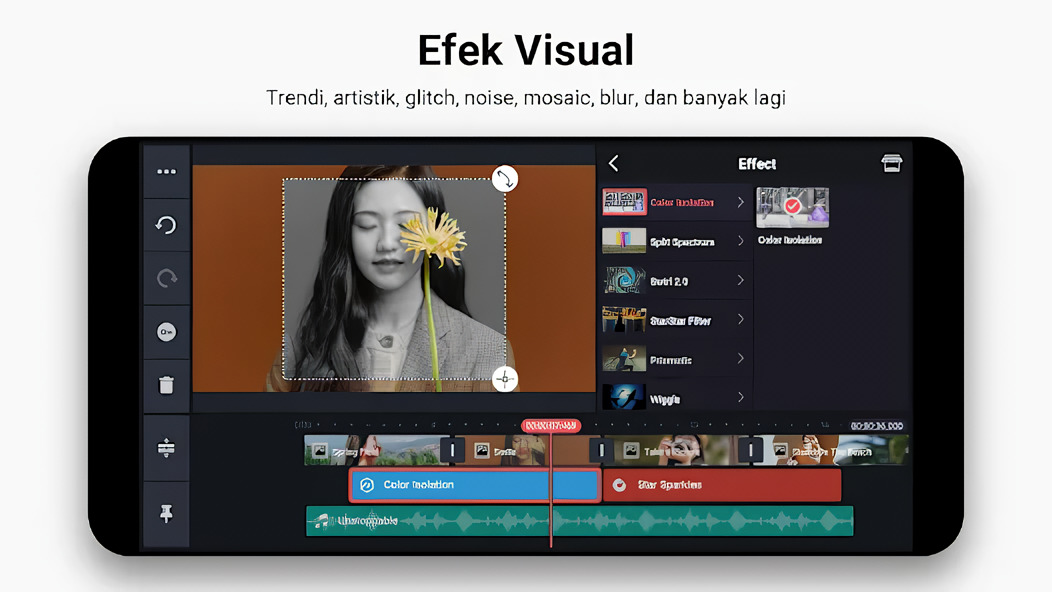Click the undo arrow icon
This screenshot has width=1052, height=592.
tap(166, 225)
